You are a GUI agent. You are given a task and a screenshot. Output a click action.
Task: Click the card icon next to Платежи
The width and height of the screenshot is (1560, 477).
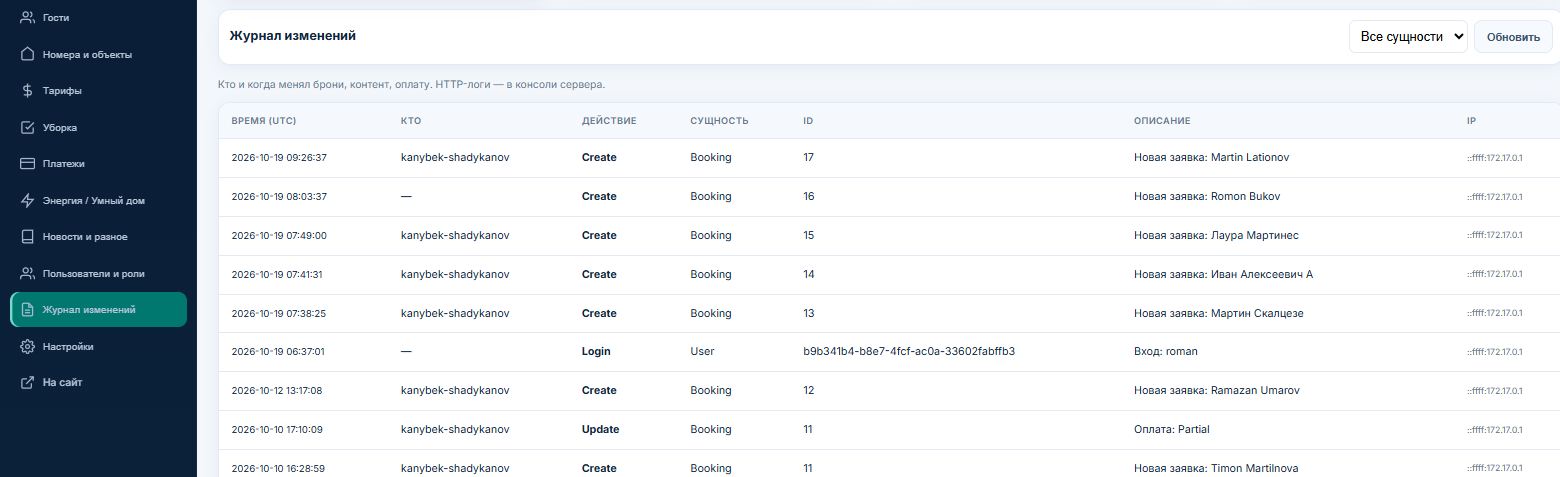coord(28,164)
